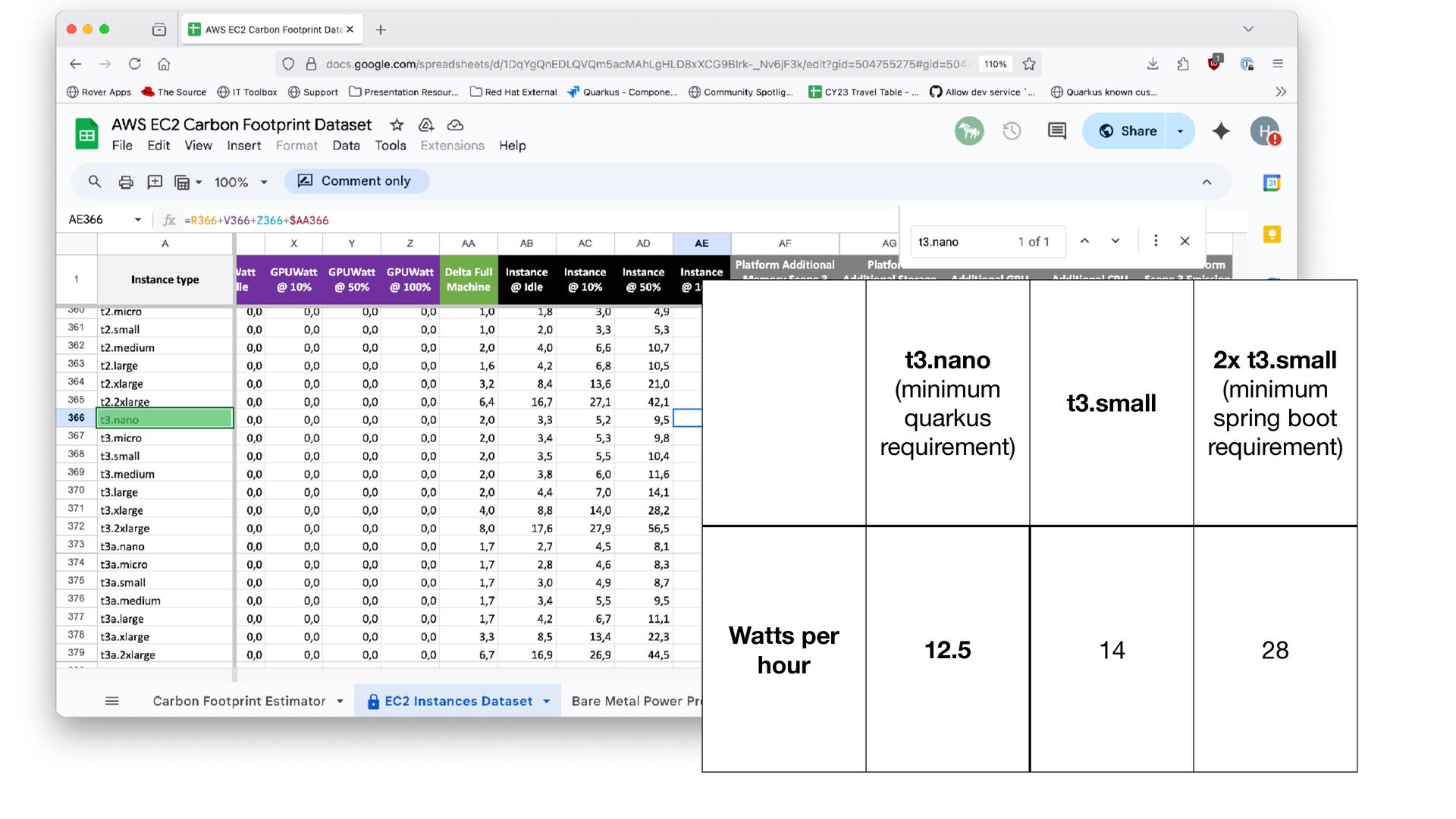Image resolution: width=1456 pixels, height=819 pixels.
Task: Open Google Calendar side panel icon
Action: pos(1272,183)
